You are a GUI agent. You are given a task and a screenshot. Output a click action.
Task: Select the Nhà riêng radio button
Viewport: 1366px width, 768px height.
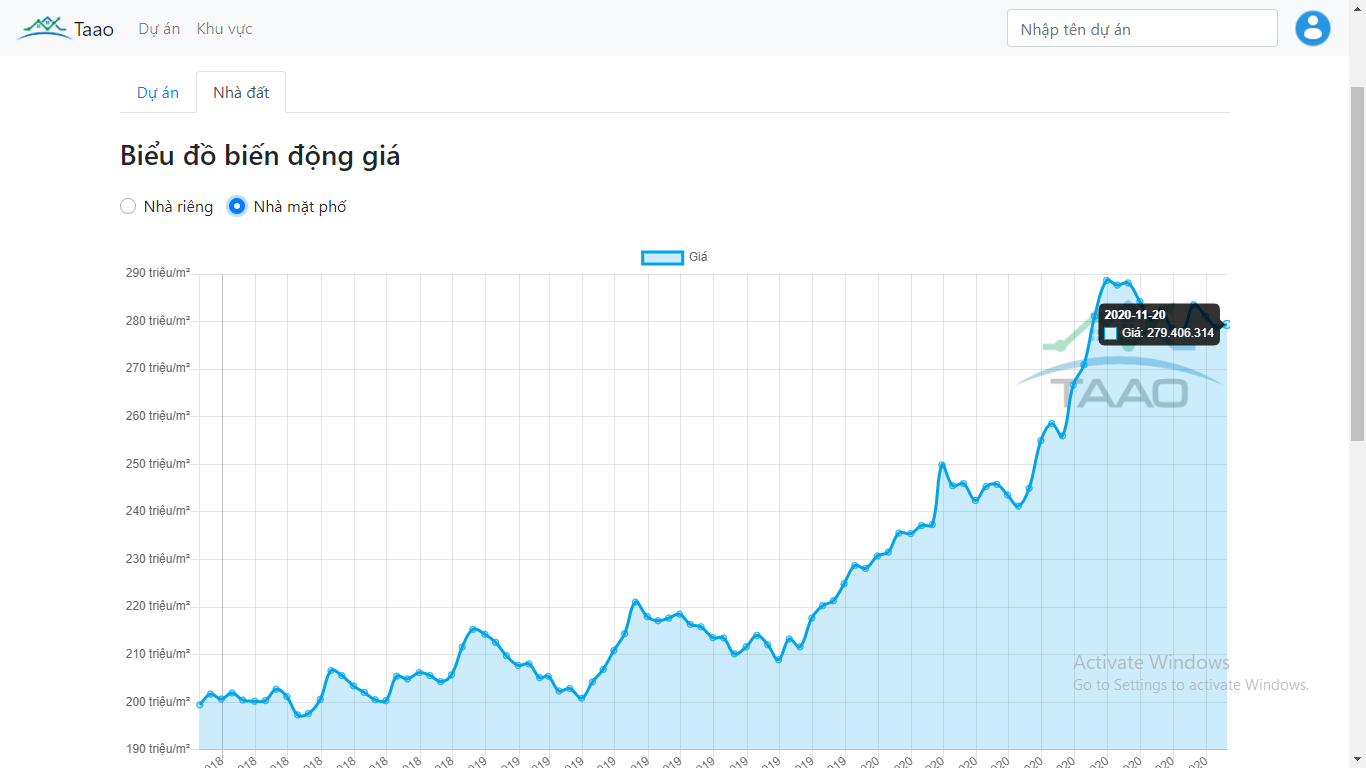(128, 206)
